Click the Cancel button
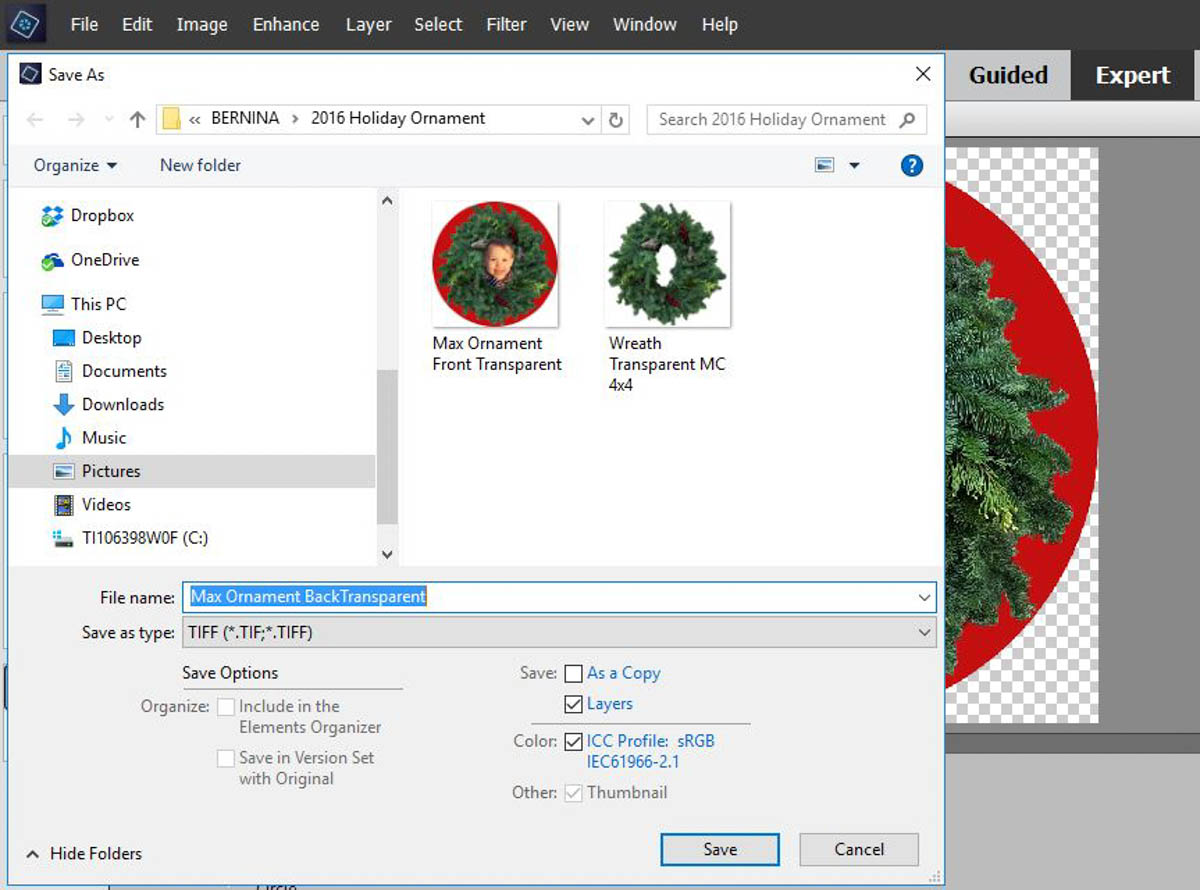Screen dimensions: 1200x890 [x=859, y=849]
